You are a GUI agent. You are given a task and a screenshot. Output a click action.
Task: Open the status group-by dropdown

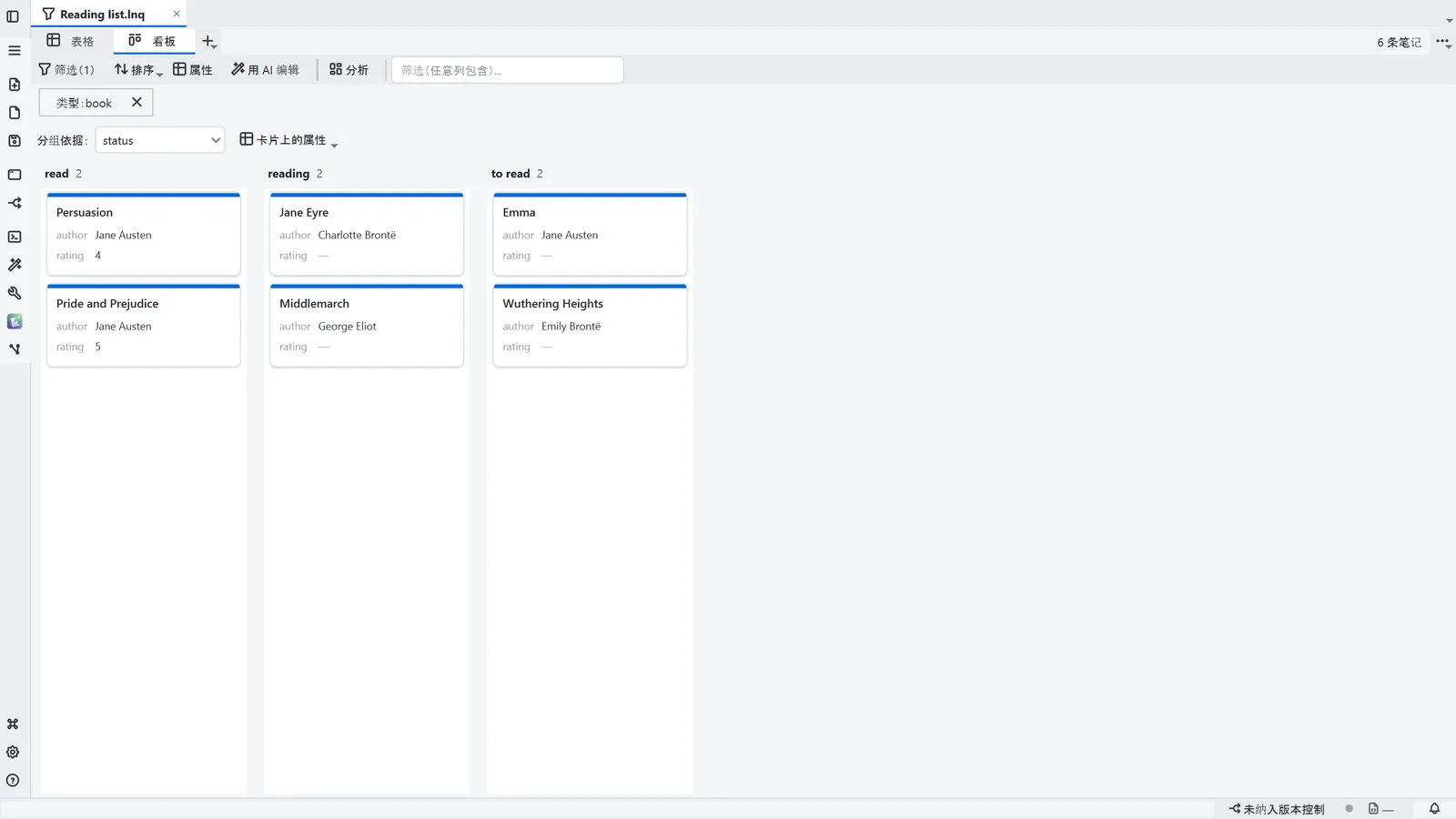click(160, 140)
